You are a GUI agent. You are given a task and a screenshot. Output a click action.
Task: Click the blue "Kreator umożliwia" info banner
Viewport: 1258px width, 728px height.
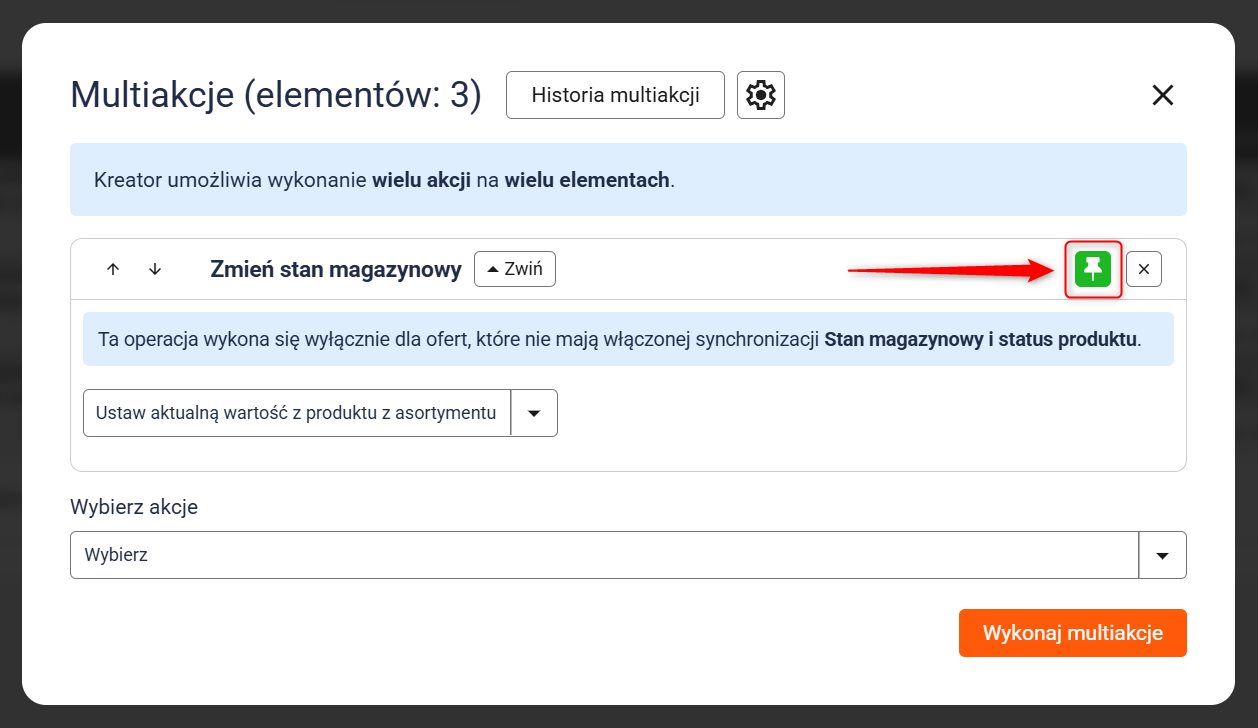(x=628, y=180)
